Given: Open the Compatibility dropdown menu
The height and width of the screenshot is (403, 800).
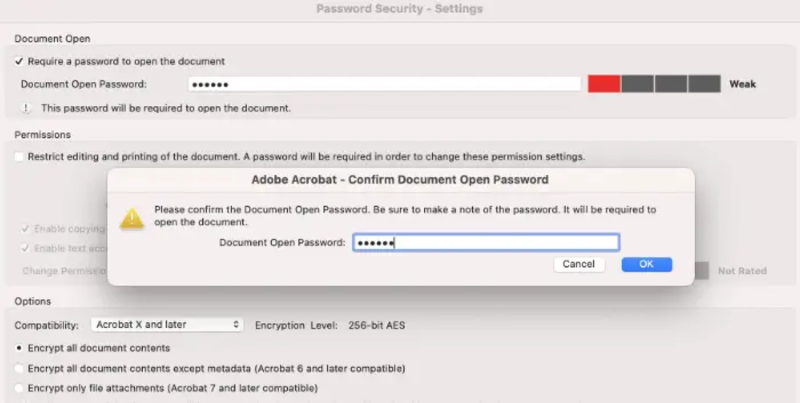Looking at the screenshot, I should (x=167, y=325).
